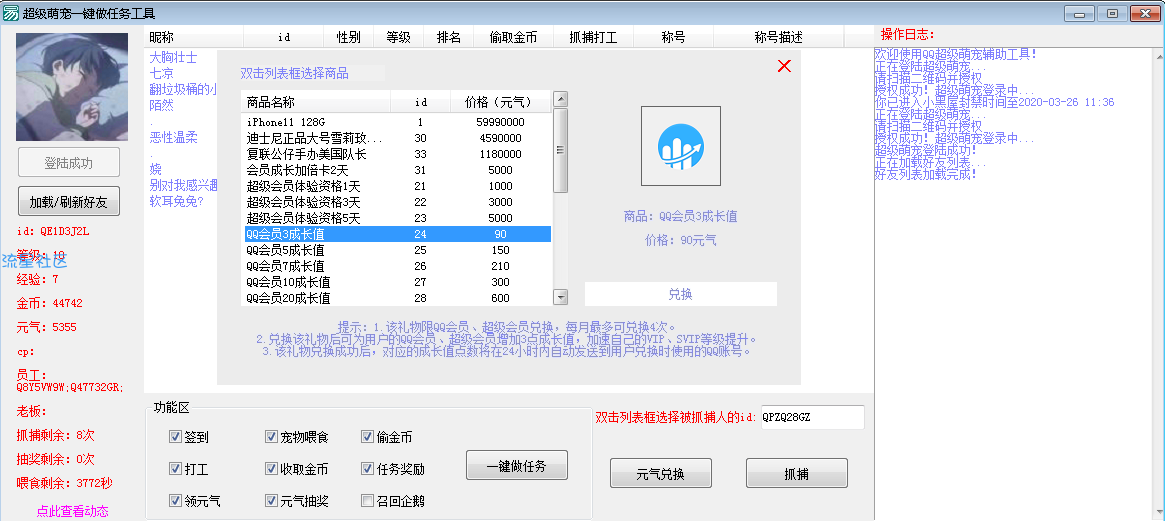This screenshot has height=521, width=1165.
Task: Click the 兑换 exchange button
Action: pyautogui.click(x=681, y=294)
